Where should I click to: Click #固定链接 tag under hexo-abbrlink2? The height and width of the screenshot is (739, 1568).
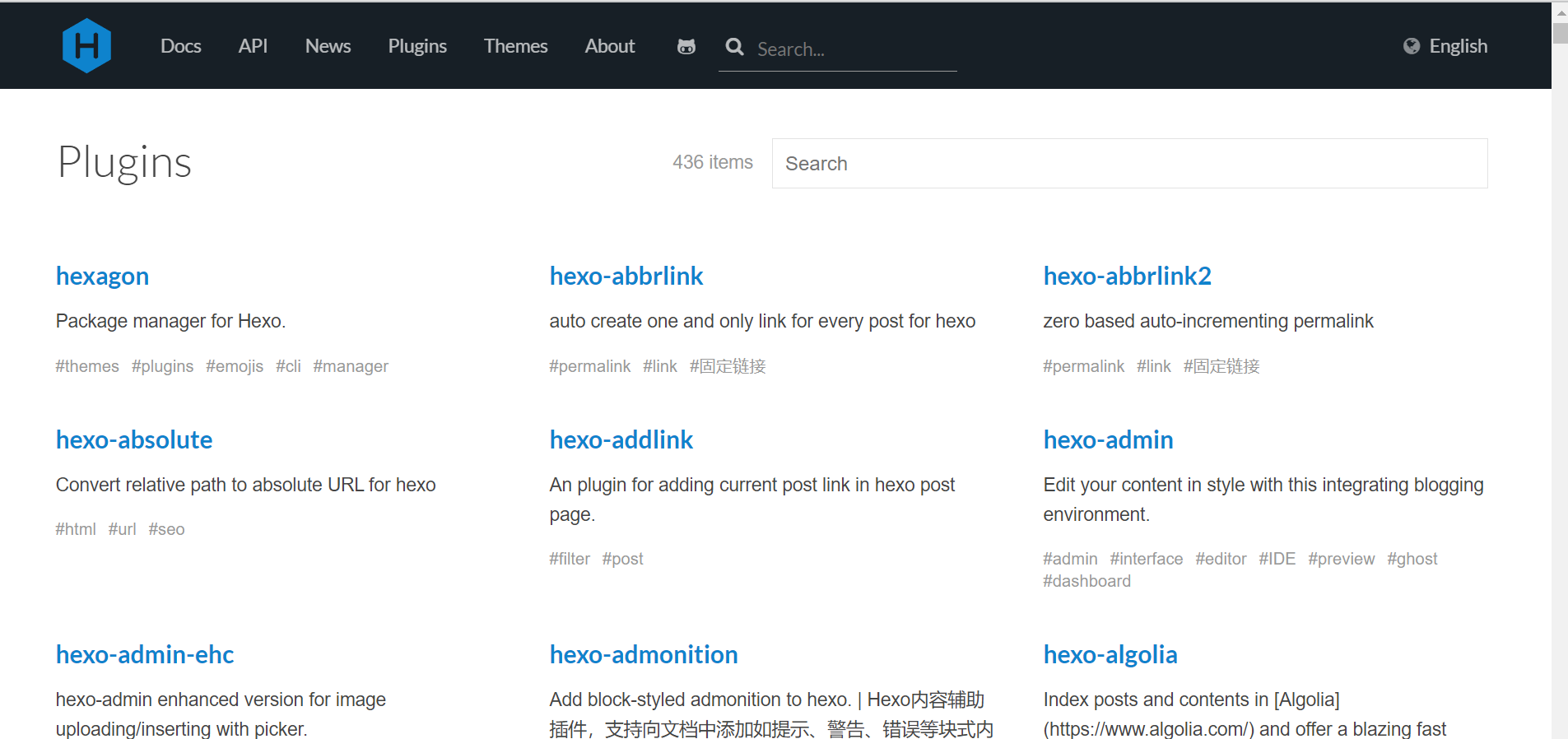coord(1221,366)
